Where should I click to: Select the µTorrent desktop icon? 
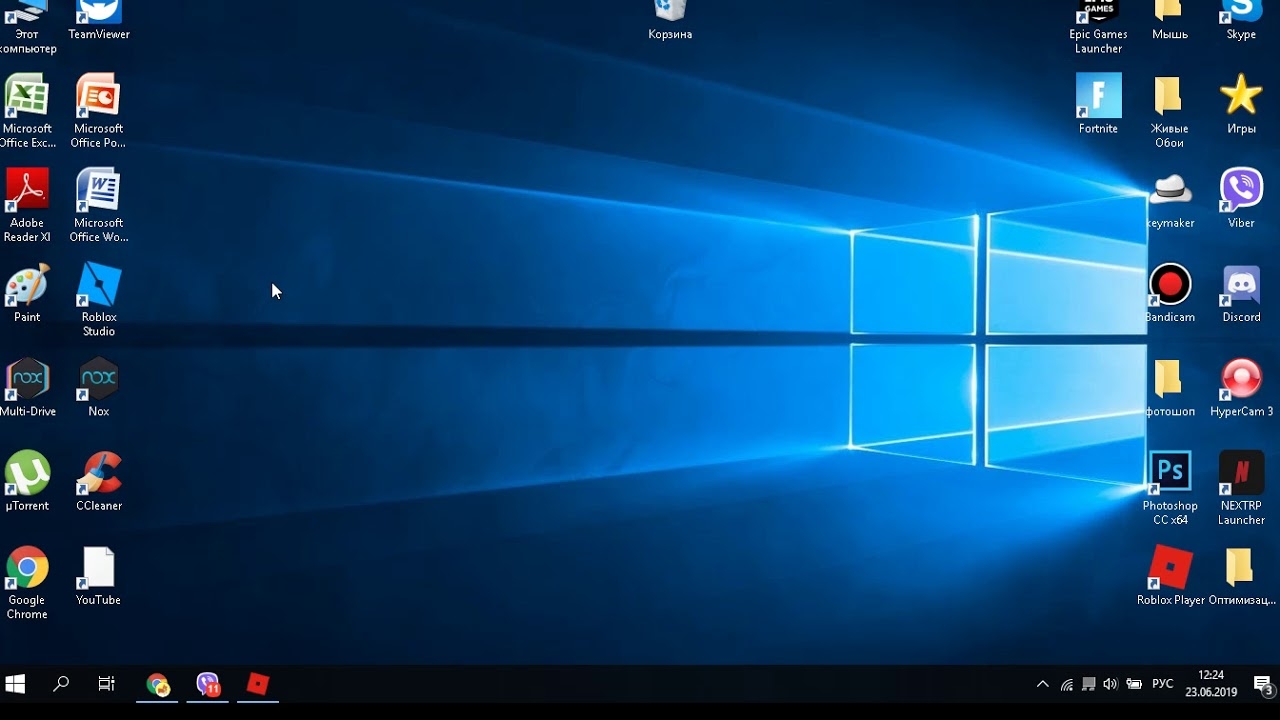pyautogui.click(x=27, y=481)
